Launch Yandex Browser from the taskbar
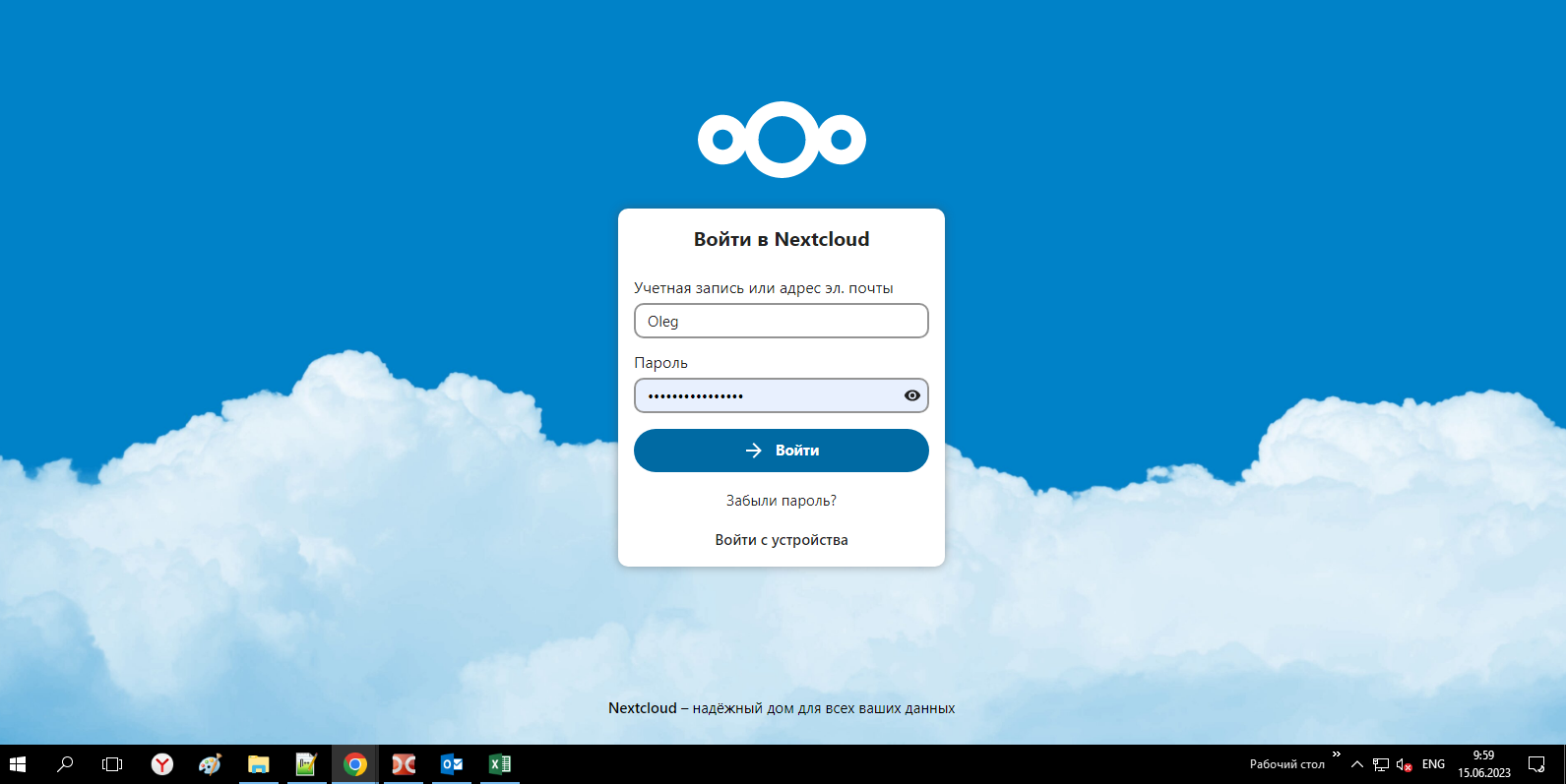 (x=162, y=764)
